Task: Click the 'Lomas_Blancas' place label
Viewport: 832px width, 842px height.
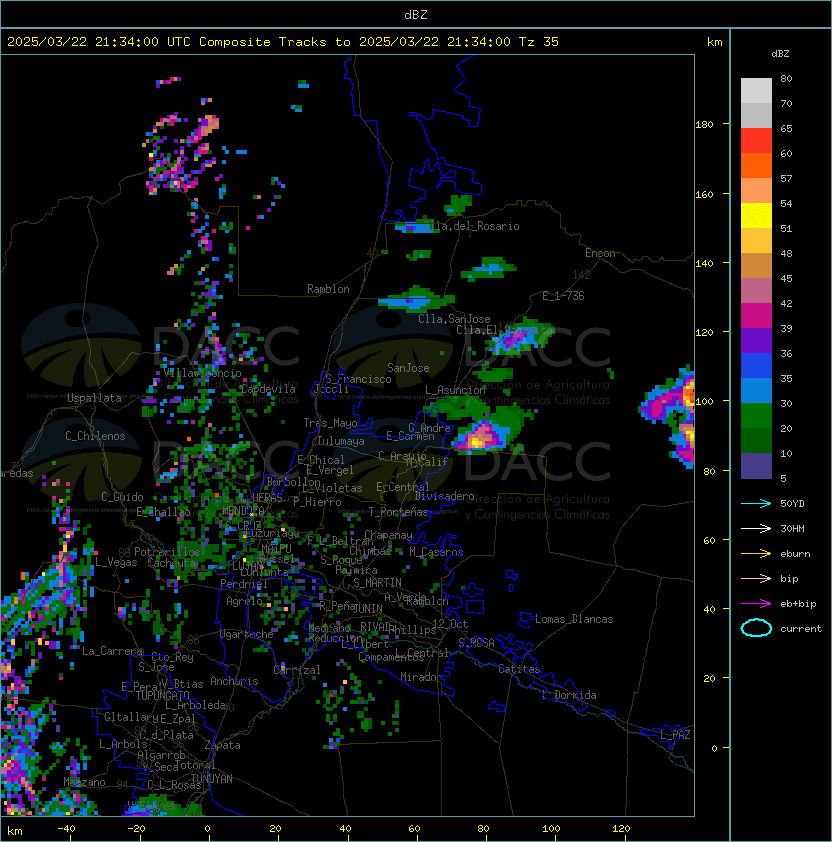Action: coord(574,619)
